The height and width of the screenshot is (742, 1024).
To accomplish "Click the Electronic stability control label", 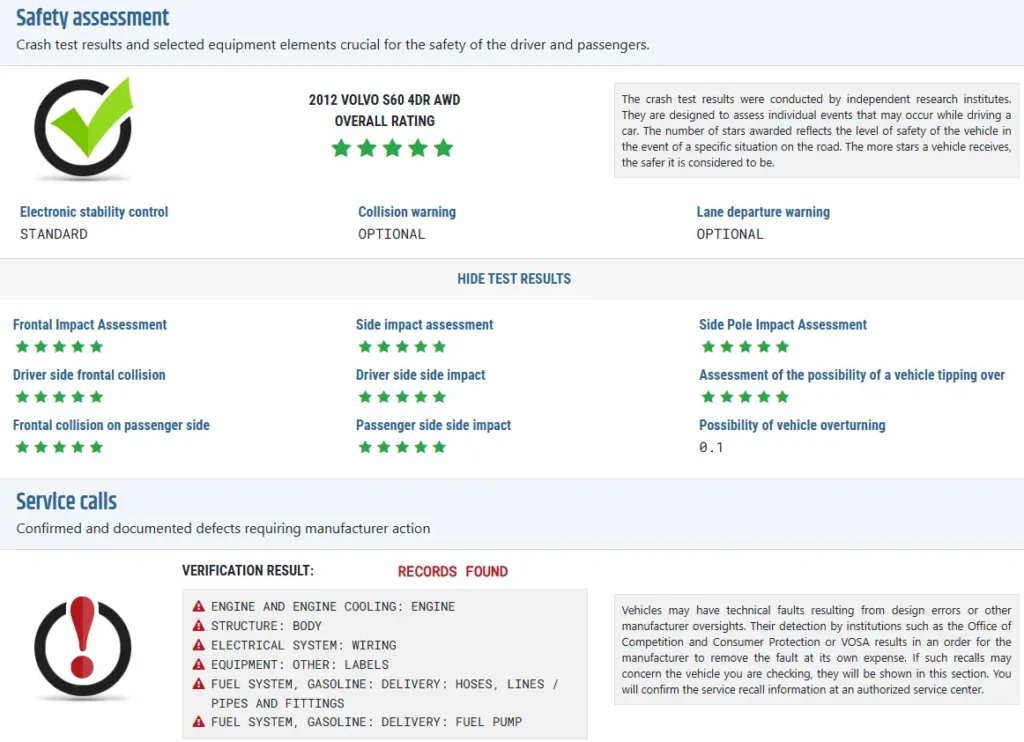I will [x=94, y=212].
